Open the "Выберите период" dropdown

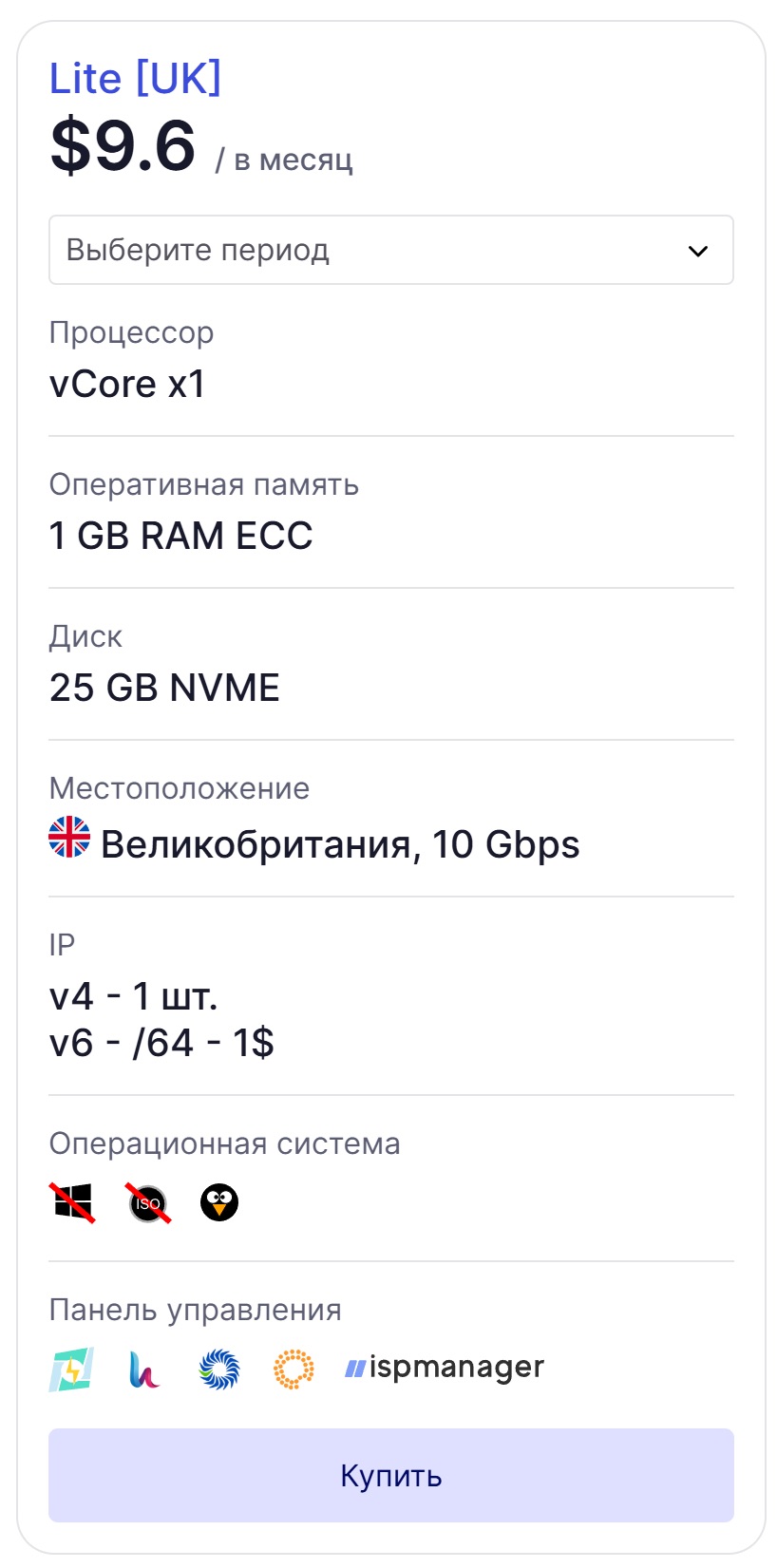(x=390, y=250)
